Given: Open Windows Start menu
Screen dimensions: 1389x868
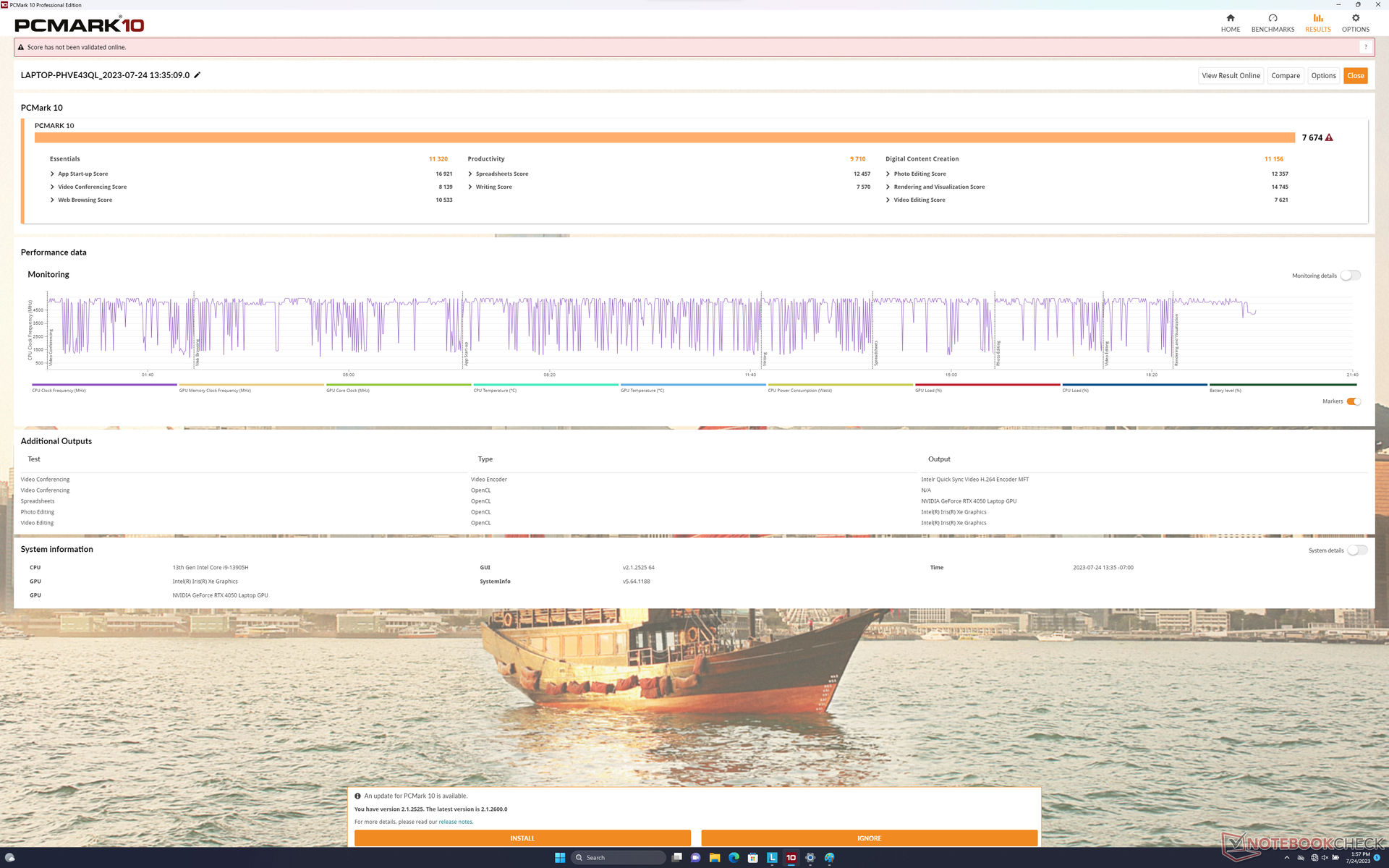Looking at the screenshot, I should point(559,858).
